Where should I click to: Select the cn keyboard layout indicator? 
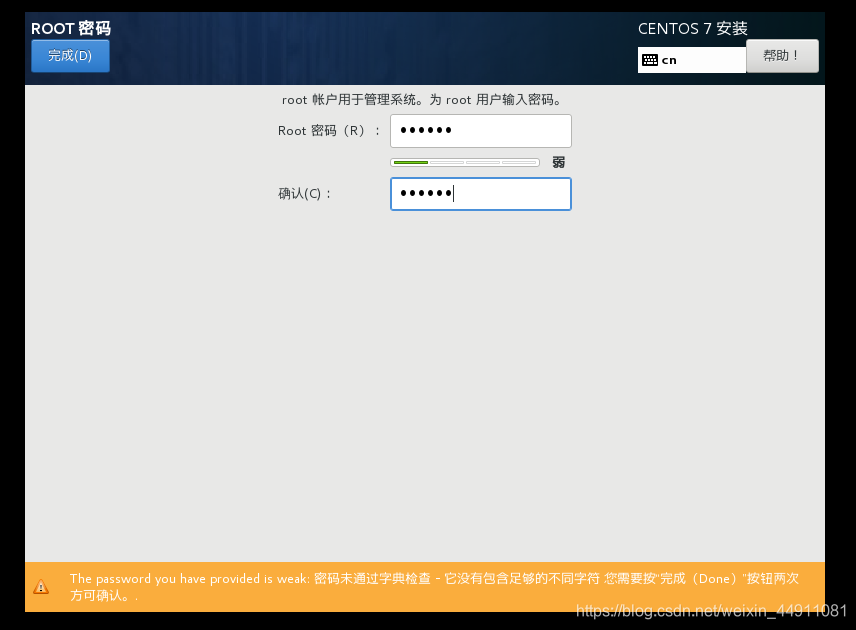coord(692,60)
